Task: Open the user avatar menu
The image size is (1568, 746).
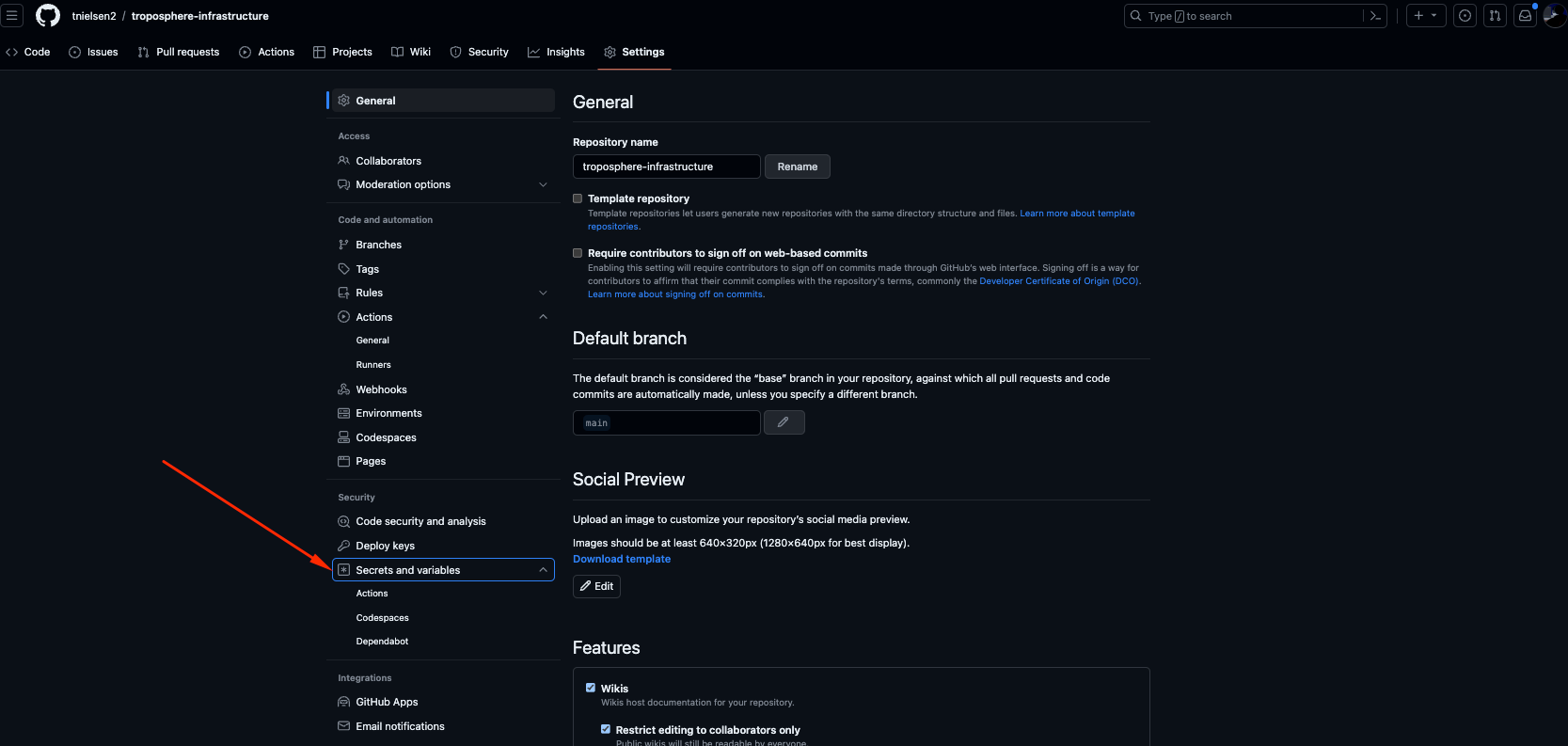Action: (1555, 16)
